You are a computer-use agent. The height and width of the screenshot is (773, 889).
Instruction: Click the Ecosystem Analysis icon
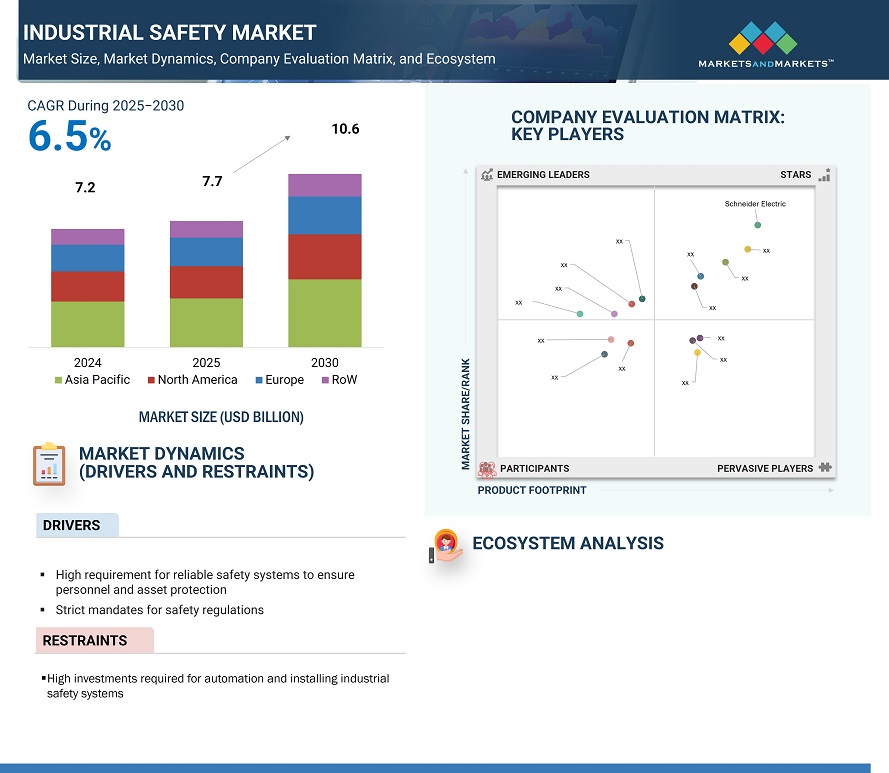tap(445, 545)
